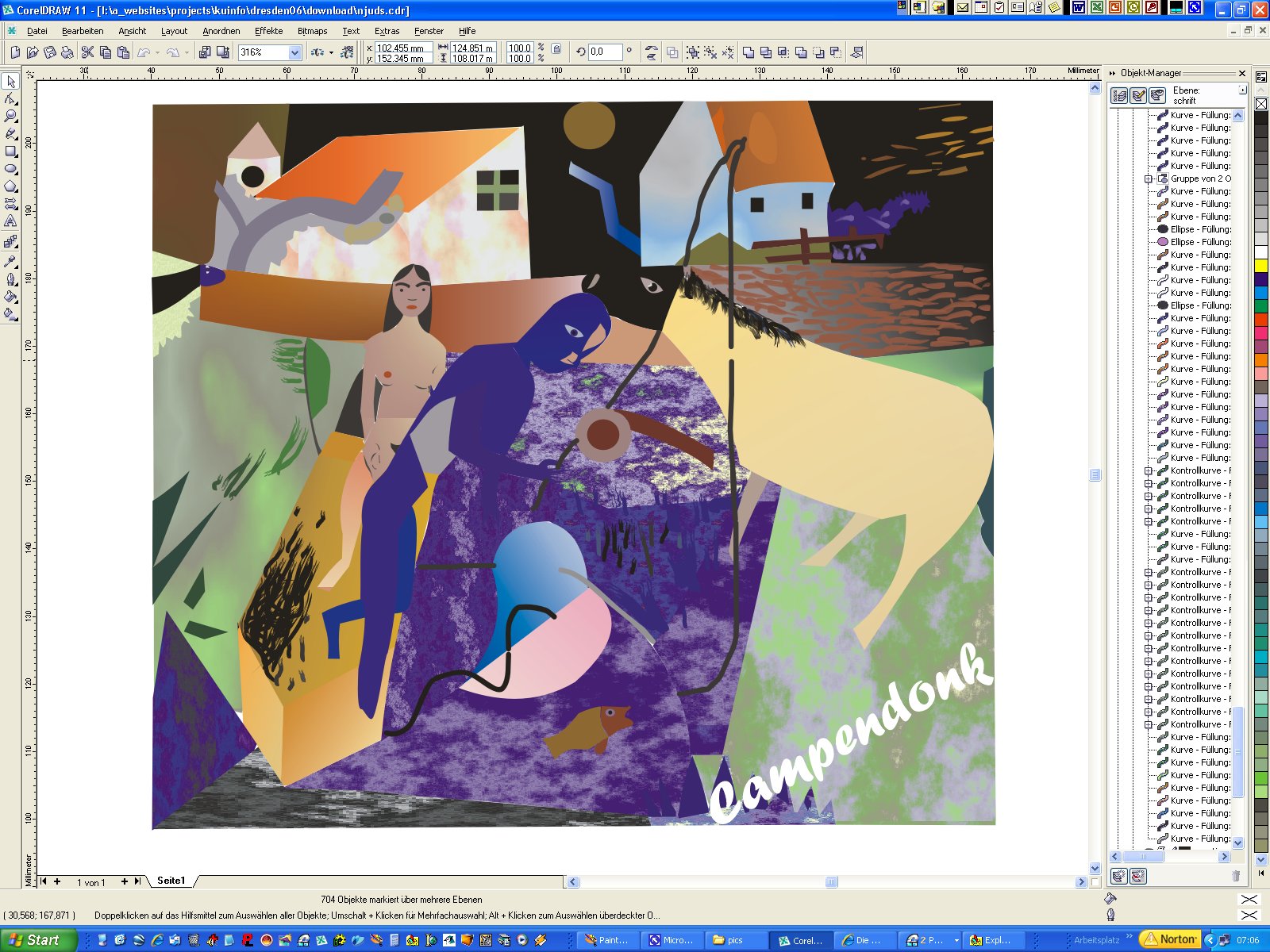Select the Zoom magnifier tool

click(10, 117)
